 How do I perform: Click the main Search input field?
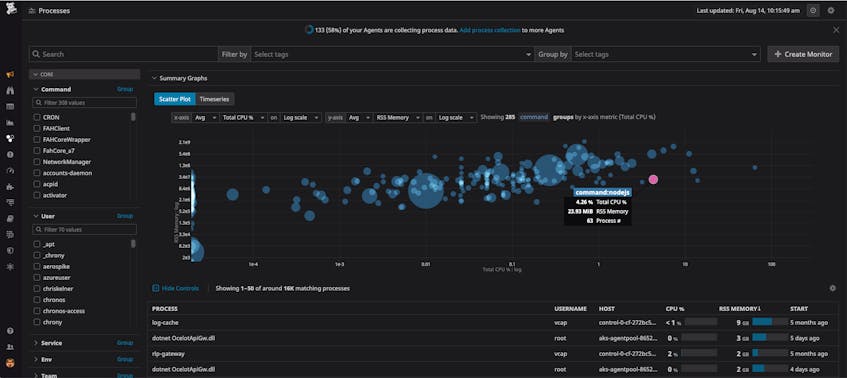124,54
